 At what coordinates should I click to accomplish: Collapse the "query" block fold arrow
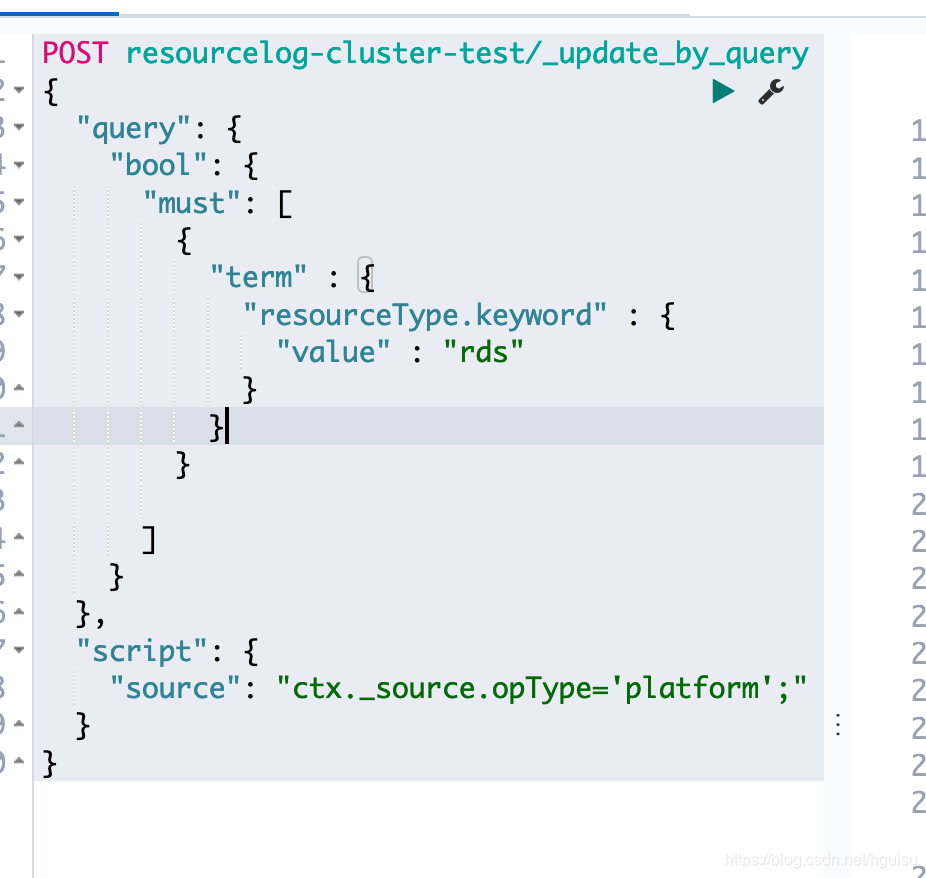(x=20, y=128)
